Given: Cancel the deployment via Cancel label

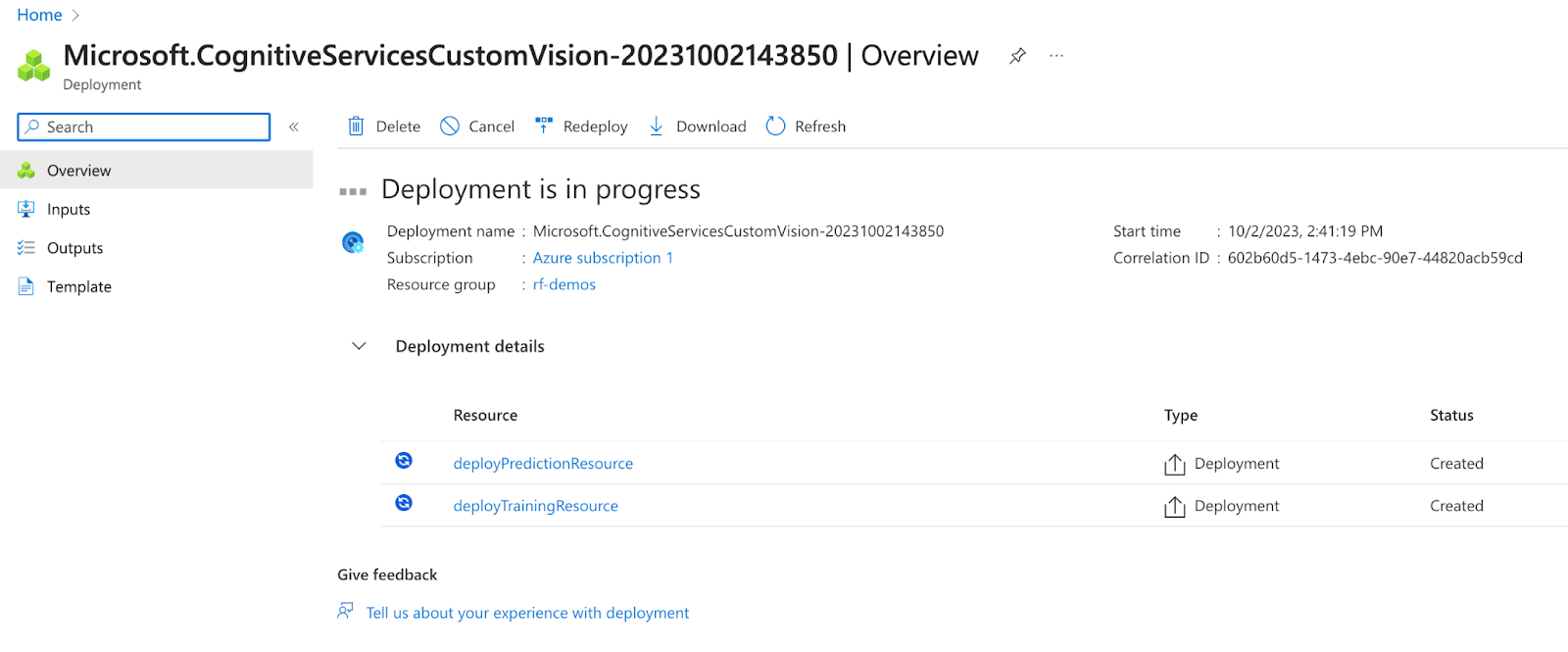Looking at the screenshot, I should [x=491, y=126].
